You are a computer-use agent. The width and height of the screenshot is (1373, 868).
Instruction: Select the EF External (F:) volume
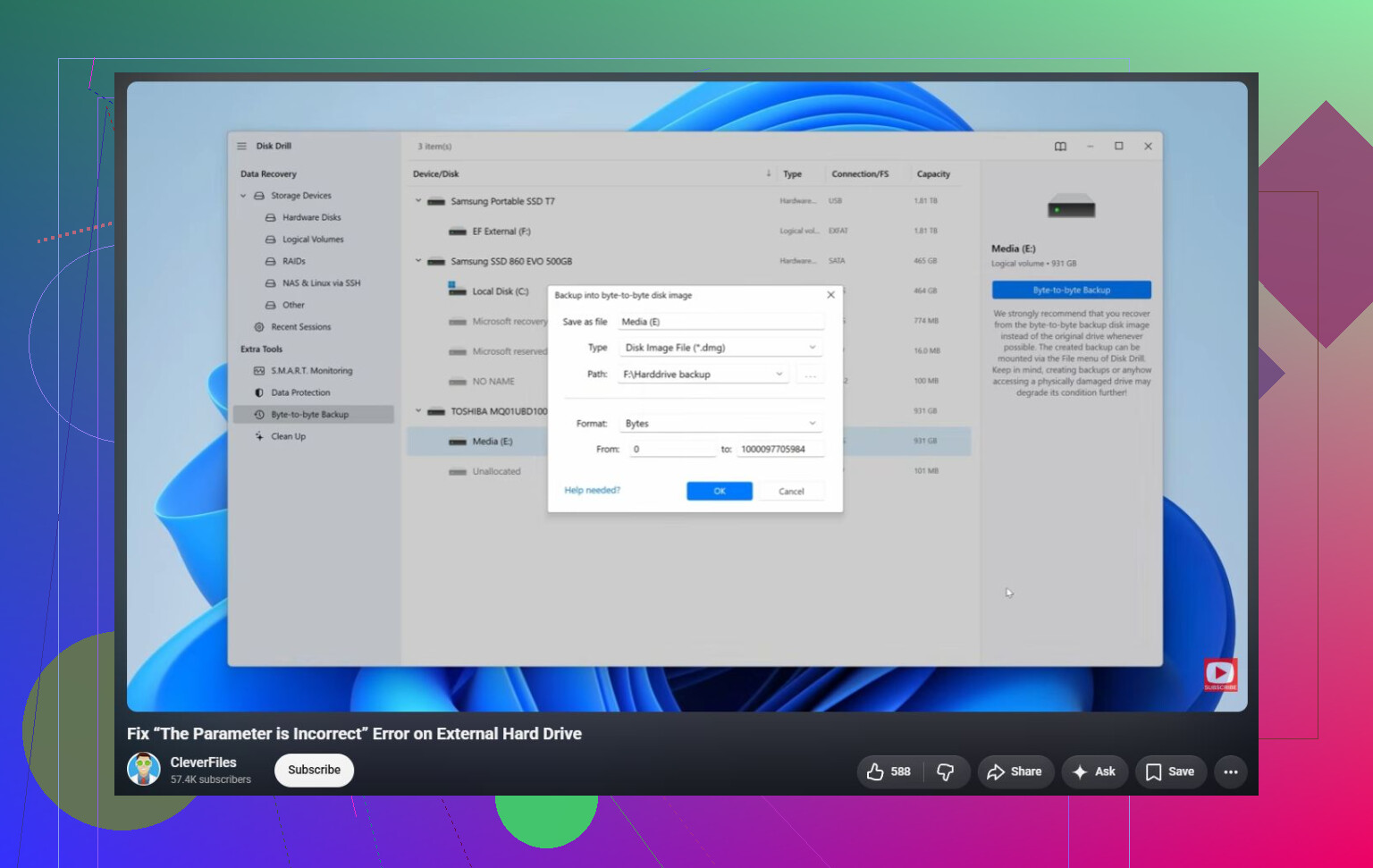pyautogui.click(x=688, y=232)
